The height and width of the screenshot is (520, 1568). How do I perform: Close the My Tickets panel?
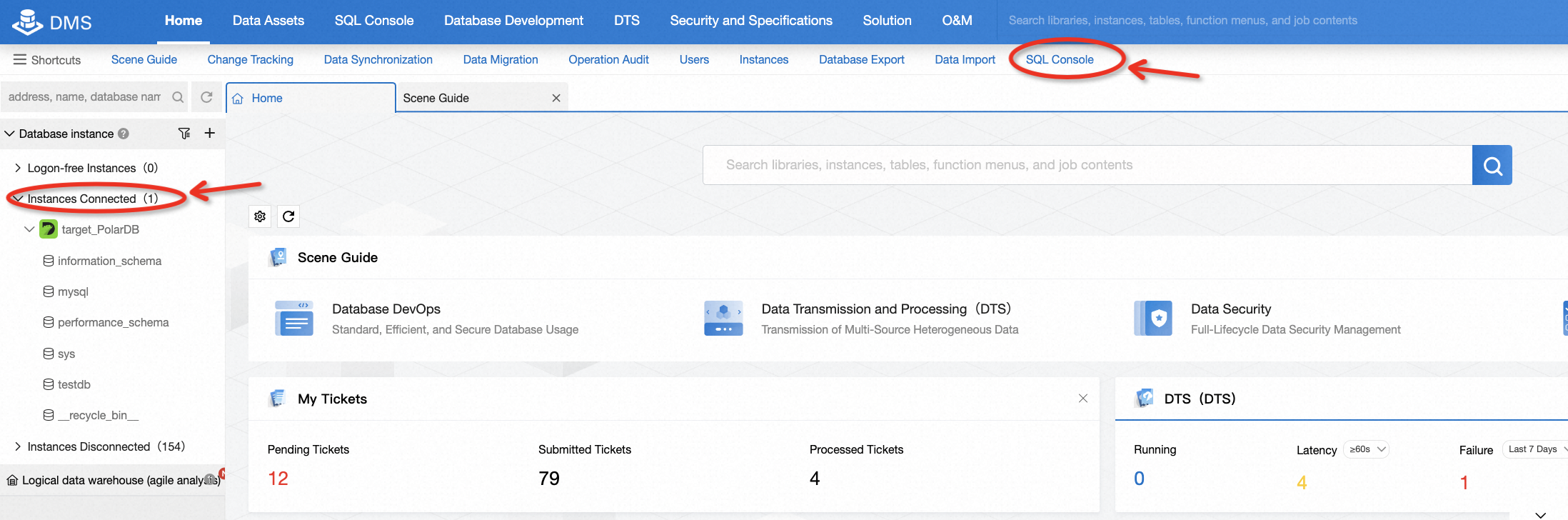pos(1083,398)
